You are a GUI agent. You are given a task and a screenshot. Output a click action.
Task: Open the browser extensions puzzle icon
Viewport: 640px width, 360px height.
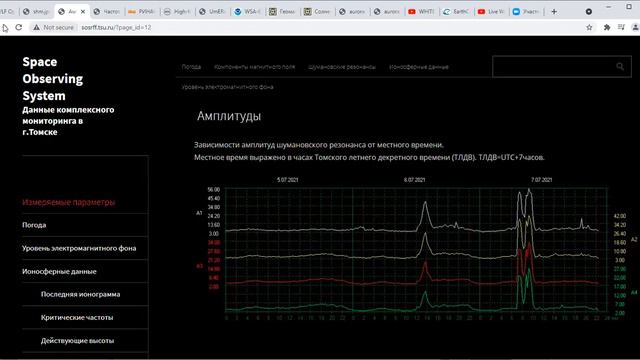tap(607, 27)
